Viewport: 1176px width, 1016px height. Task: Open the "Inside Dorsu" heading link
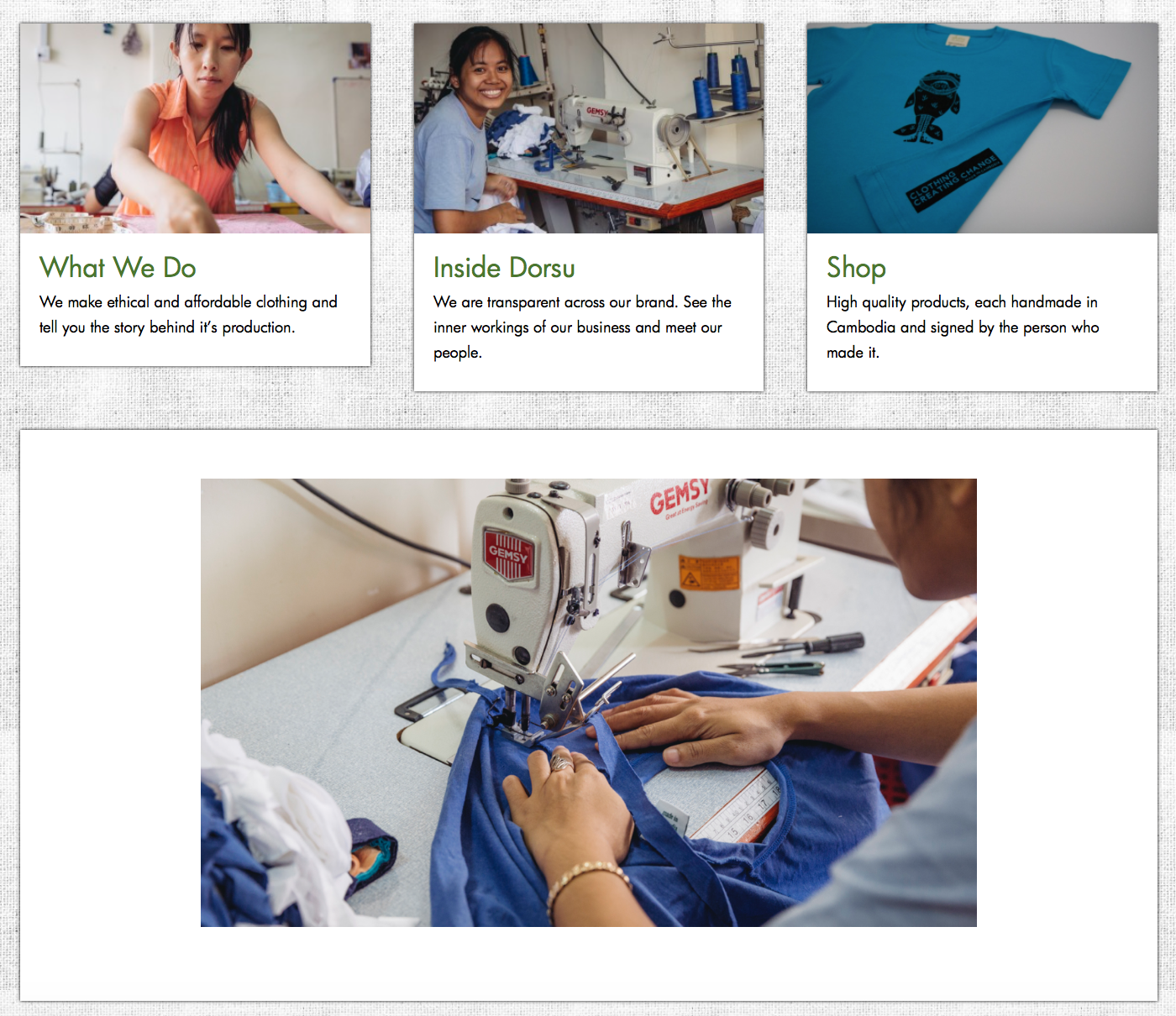[504, 268]
